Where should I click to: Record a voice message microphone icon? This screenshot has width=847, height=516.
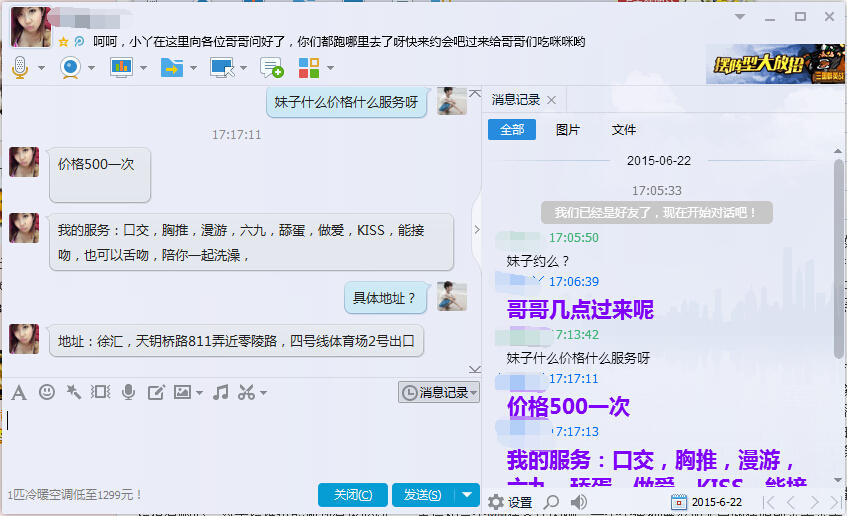pos(129,392)
